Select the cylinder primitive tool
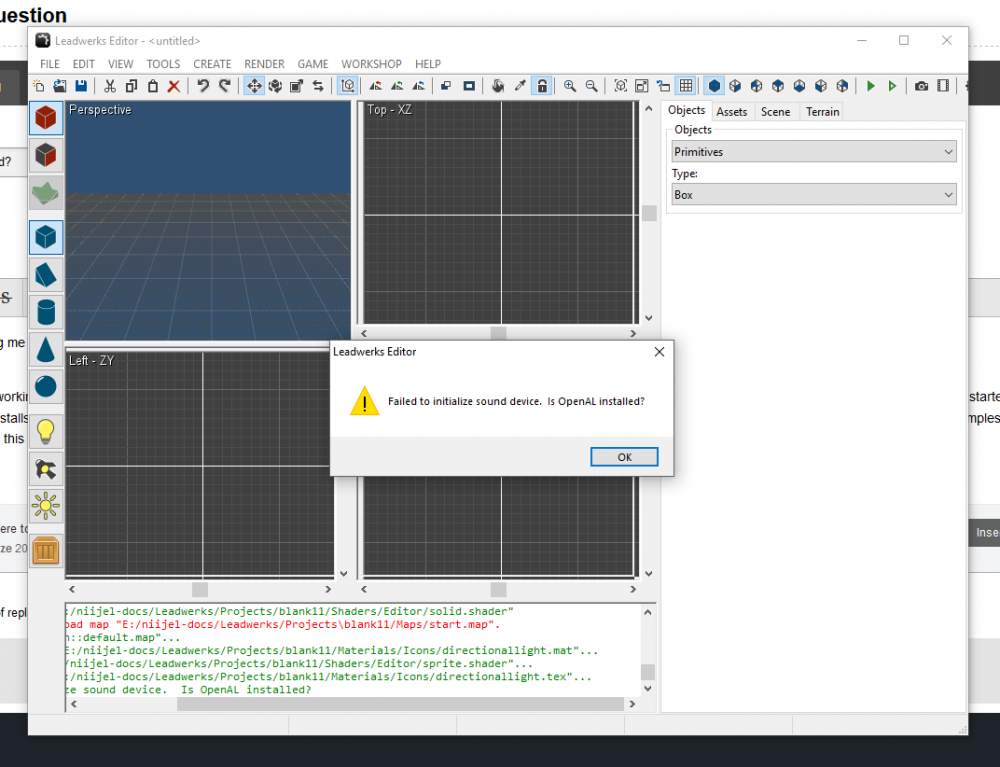Viewport: 1000px width, 767px height. (x=46, y=312)
